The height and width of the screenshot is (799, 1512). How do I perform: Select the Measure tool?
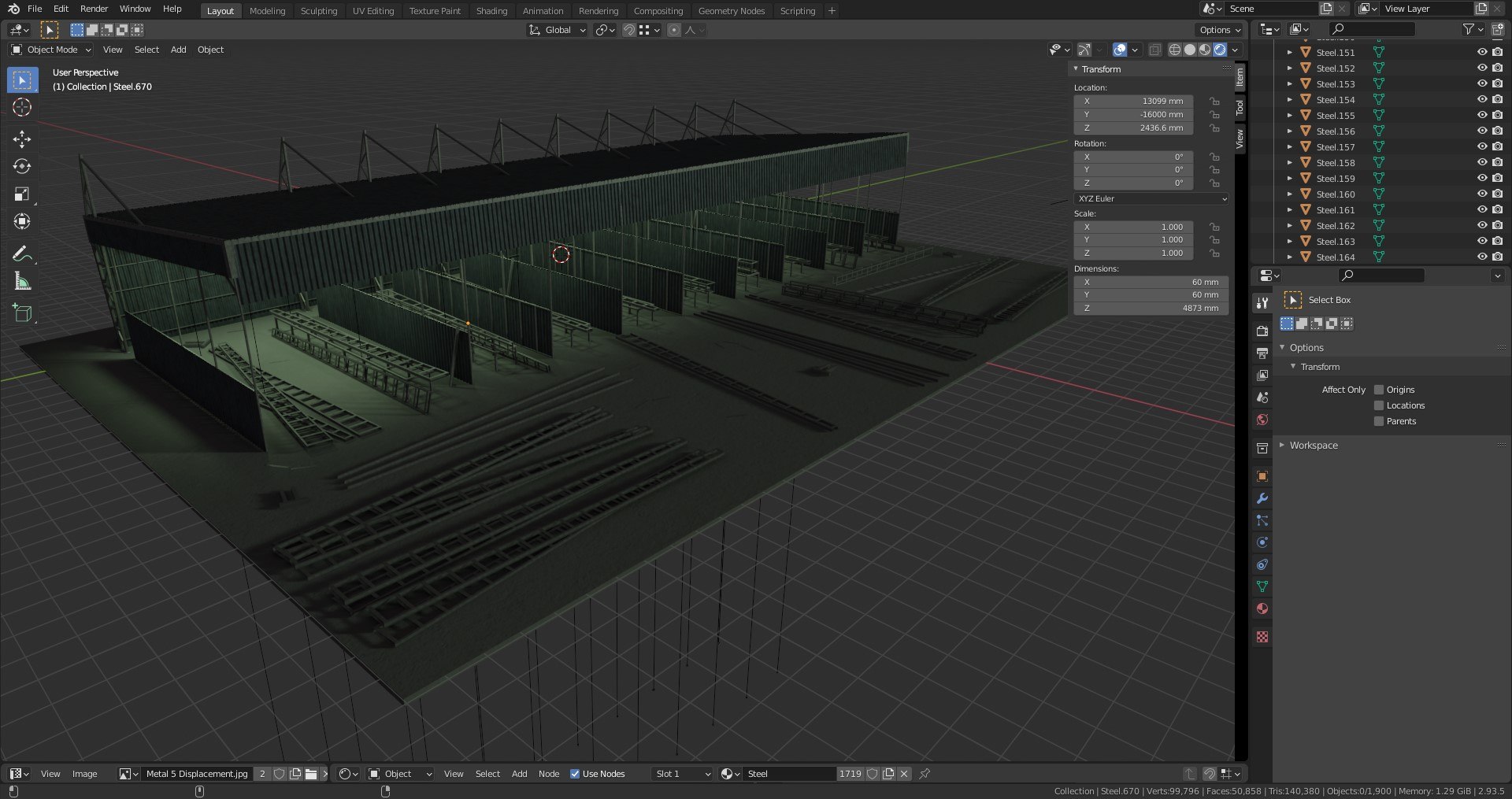pyautogui.click(x=22, y=281)
